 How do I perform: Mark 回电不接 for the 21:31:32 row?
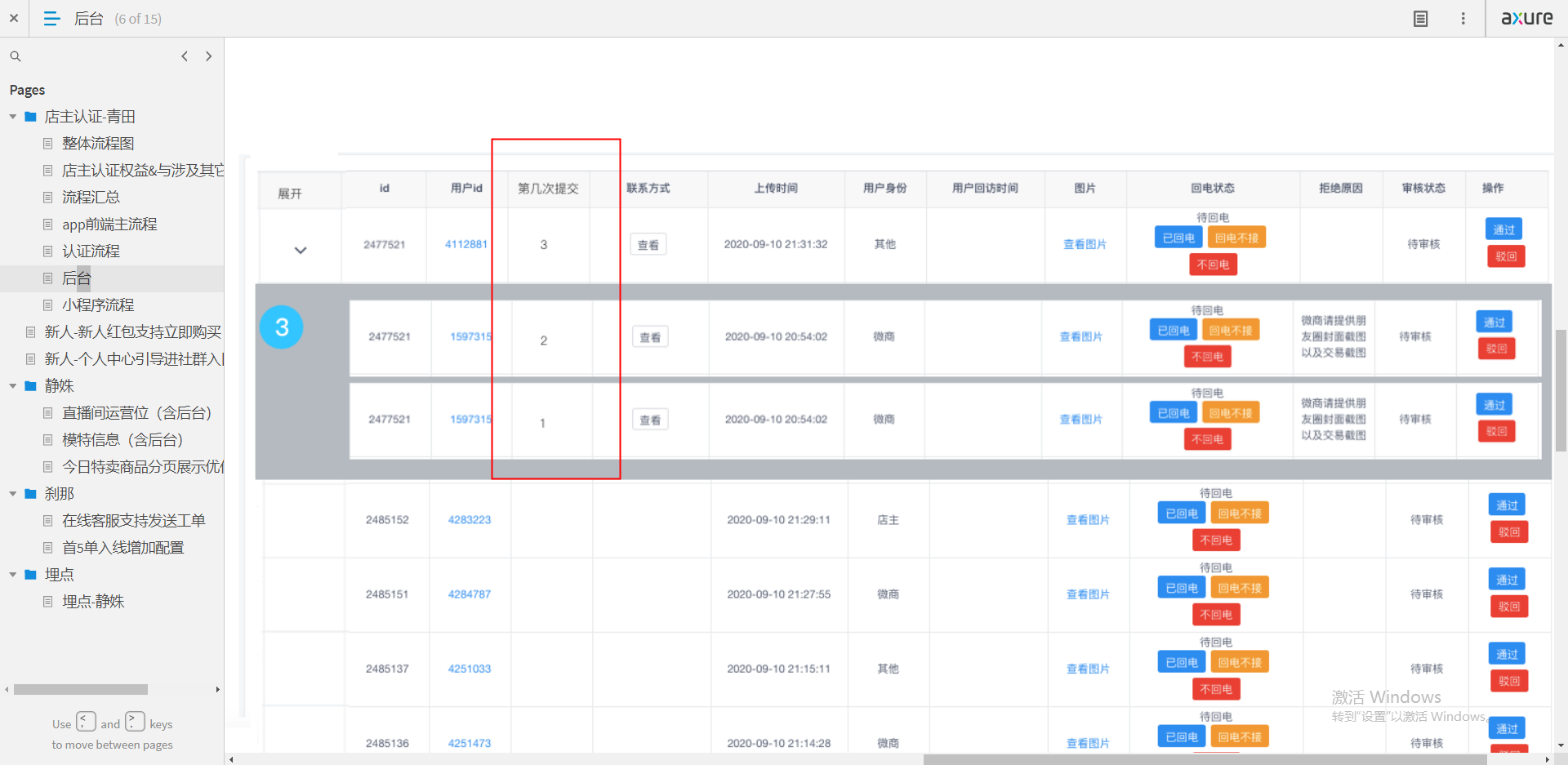(1236, 238)
